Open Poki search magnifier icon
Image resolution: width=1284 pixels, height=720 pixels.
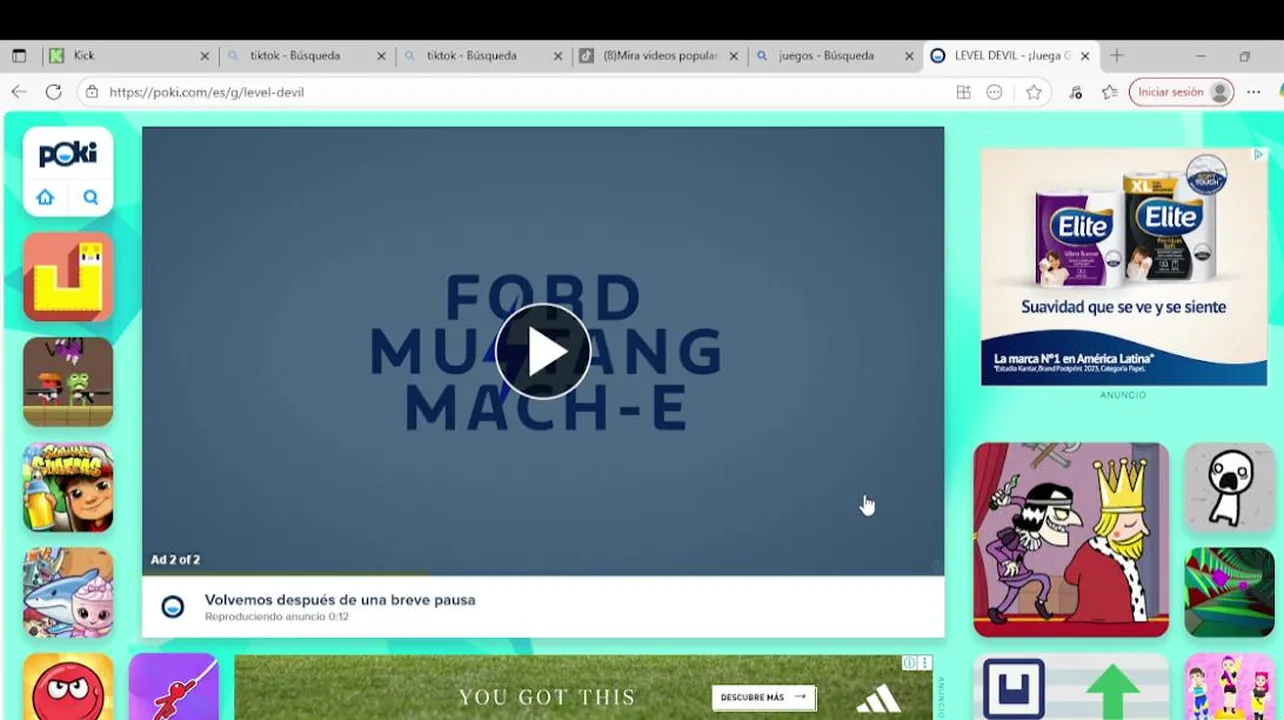click(91, 197)
